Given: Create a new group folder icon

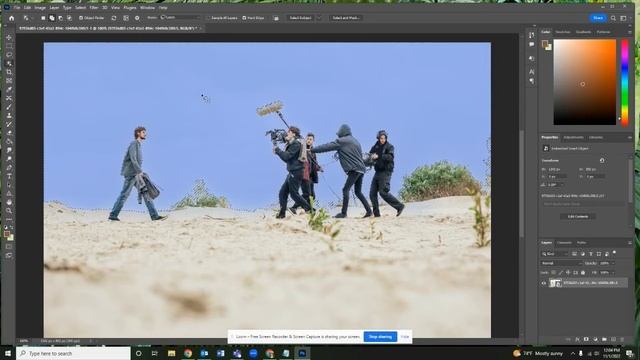Looking at the screenshot, I should tap(604, 339).
